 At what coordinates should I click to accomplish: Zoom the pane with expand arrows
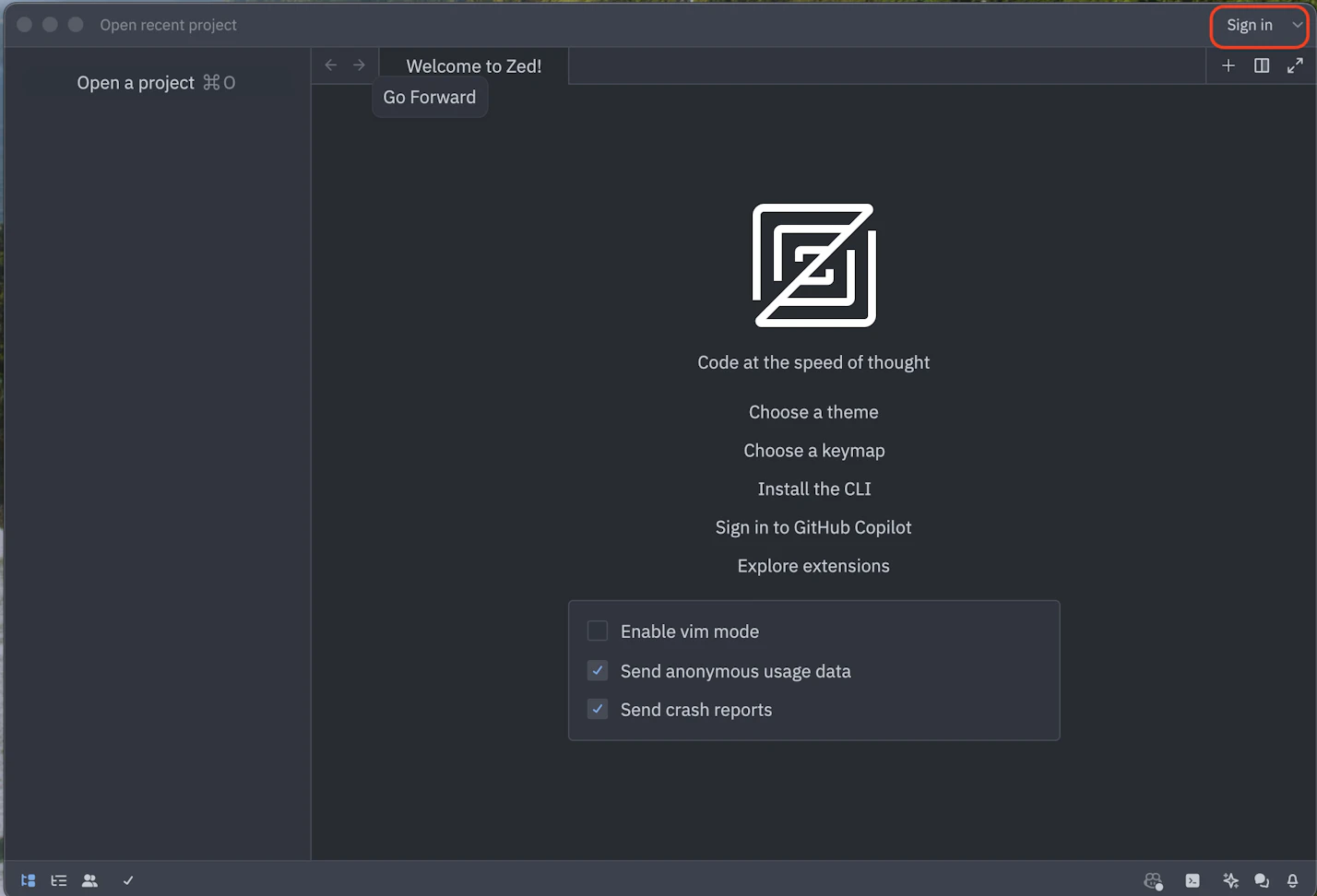click(1295, 65)
